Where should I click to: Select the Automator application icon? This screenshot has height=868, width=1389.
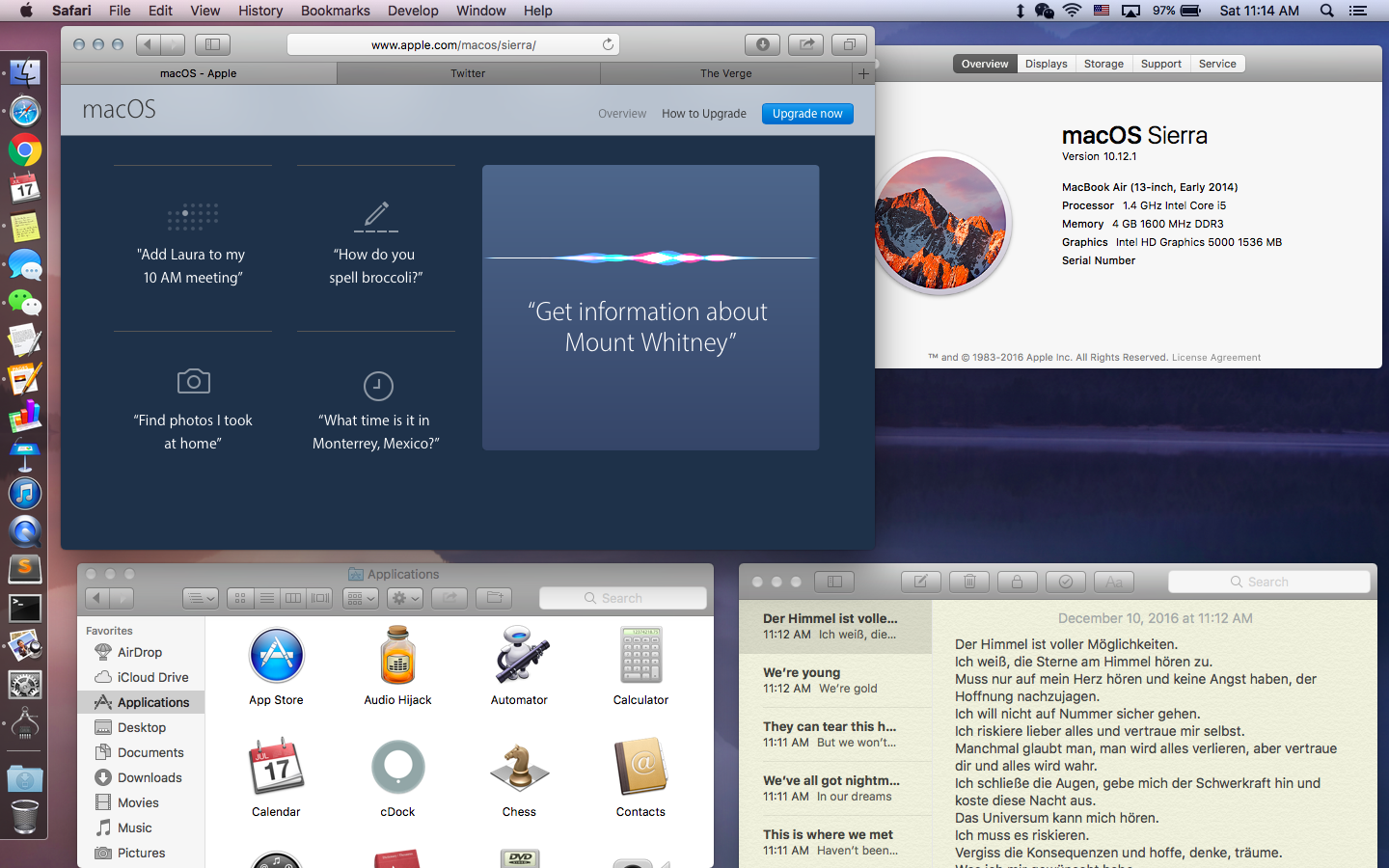point(520,656)
